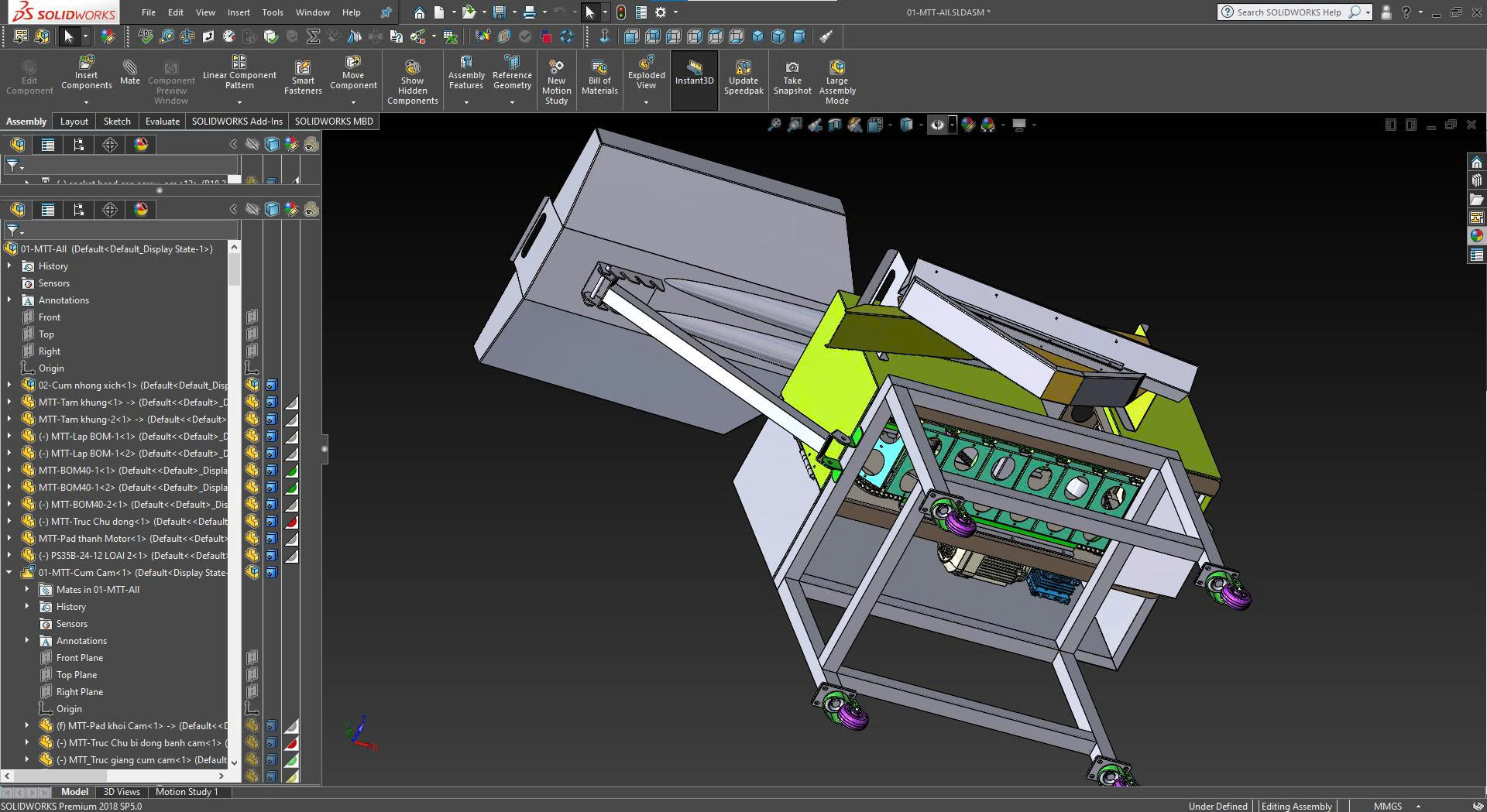This screenshot has width=1487, height=812.
Task: Open 3D Views bottom tab
Action: pyautogui.click(x=122, y=792)
